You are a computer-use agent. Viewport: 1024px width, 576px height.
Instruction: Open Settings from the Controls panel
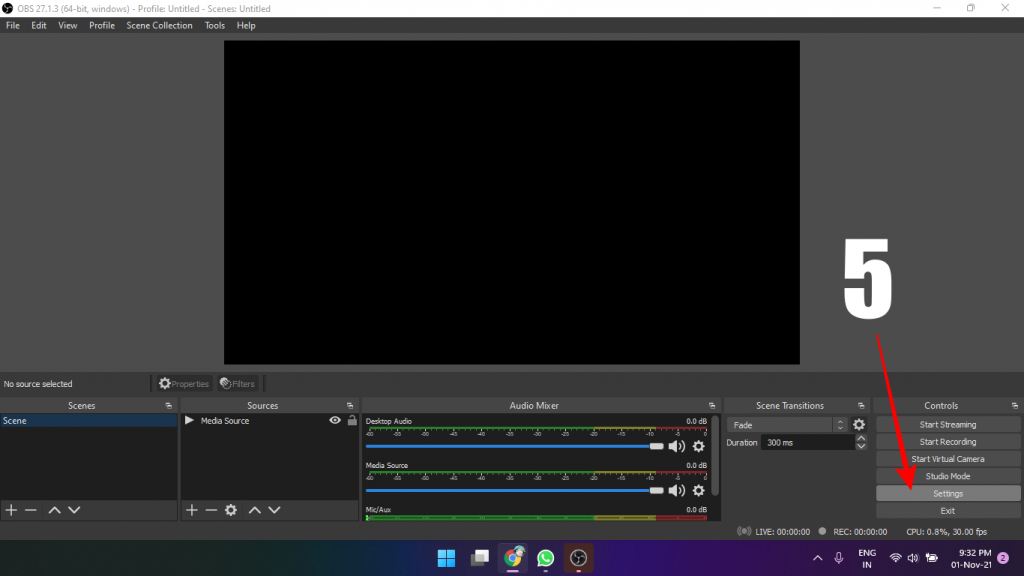(947, 494)
